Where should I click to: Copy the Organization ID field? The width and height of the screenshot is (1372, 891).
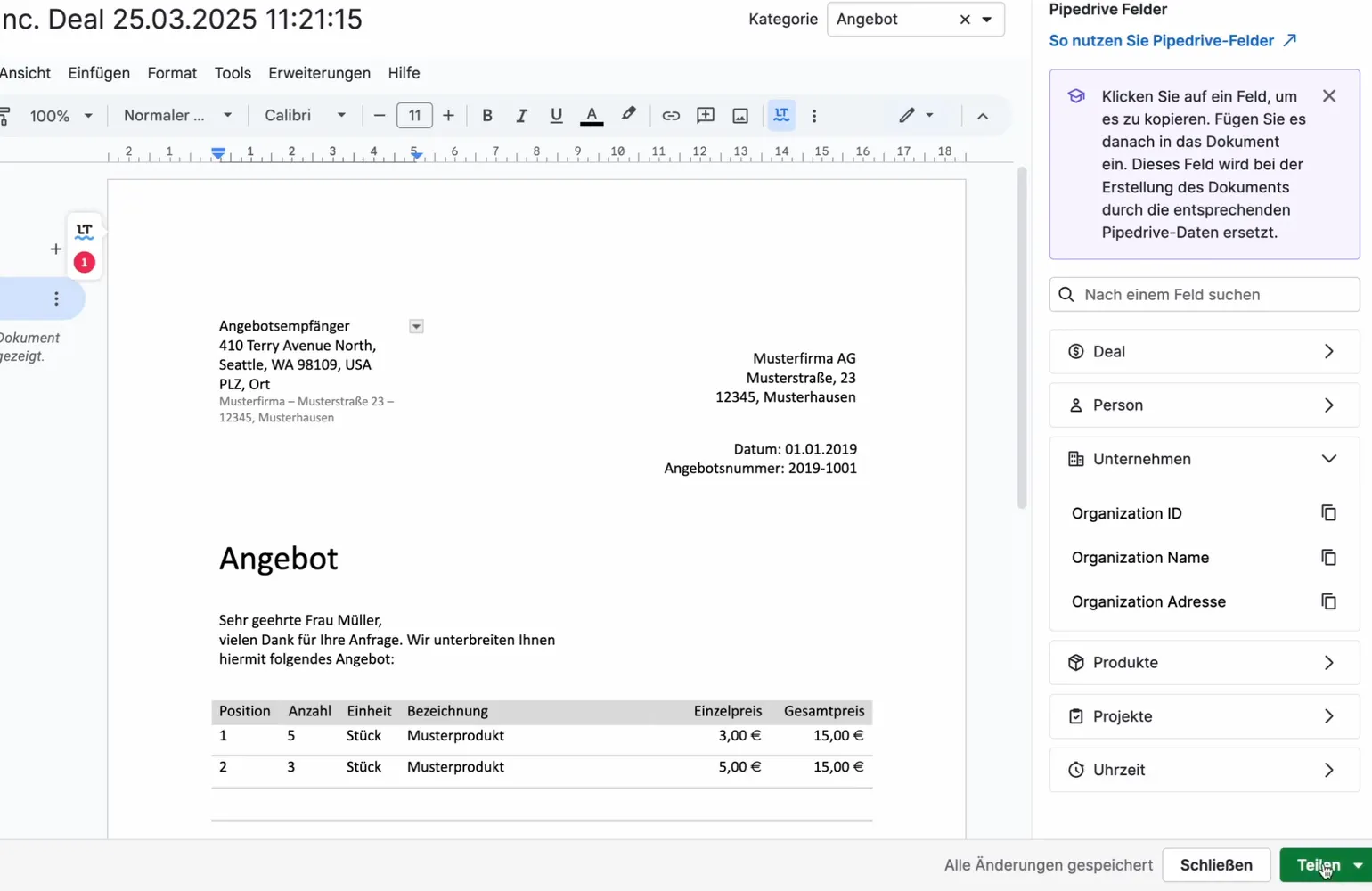(1328, 513)
